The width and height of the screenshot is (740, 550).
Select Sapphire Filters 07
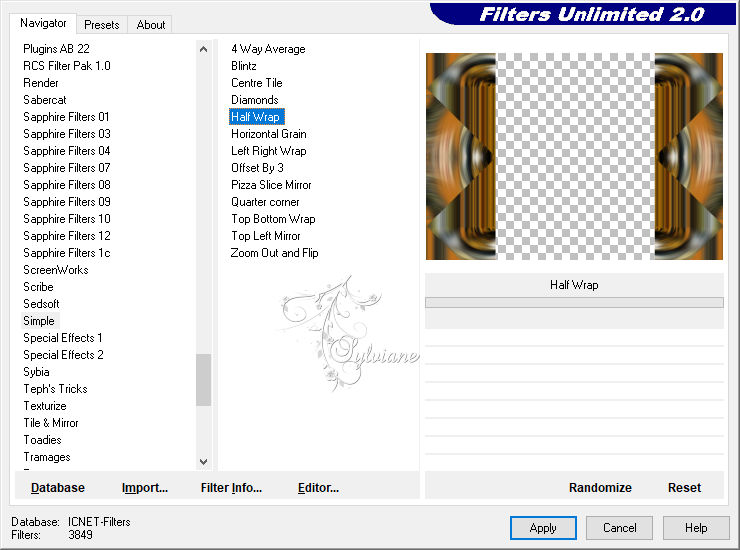[x=67, y=168]
